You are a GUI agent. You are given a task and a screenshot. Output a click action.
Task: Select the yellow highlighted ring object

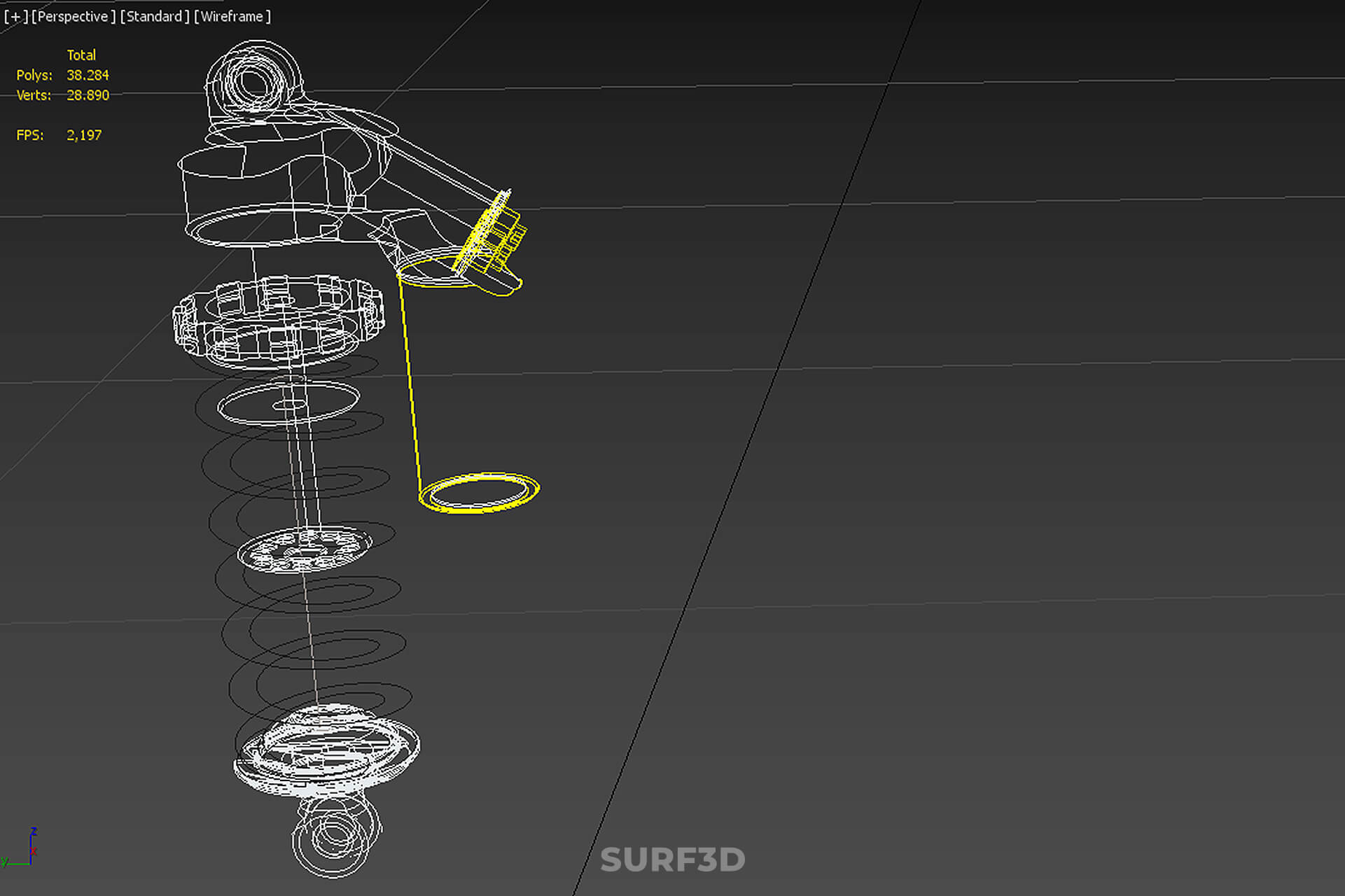(480, 493)
